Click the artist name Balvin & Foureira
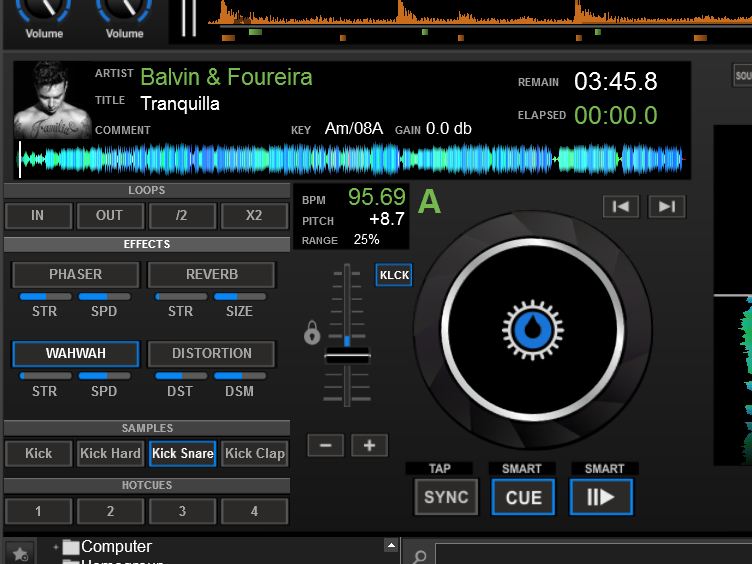Screen dimensions: 752x564 click(226, 77)
